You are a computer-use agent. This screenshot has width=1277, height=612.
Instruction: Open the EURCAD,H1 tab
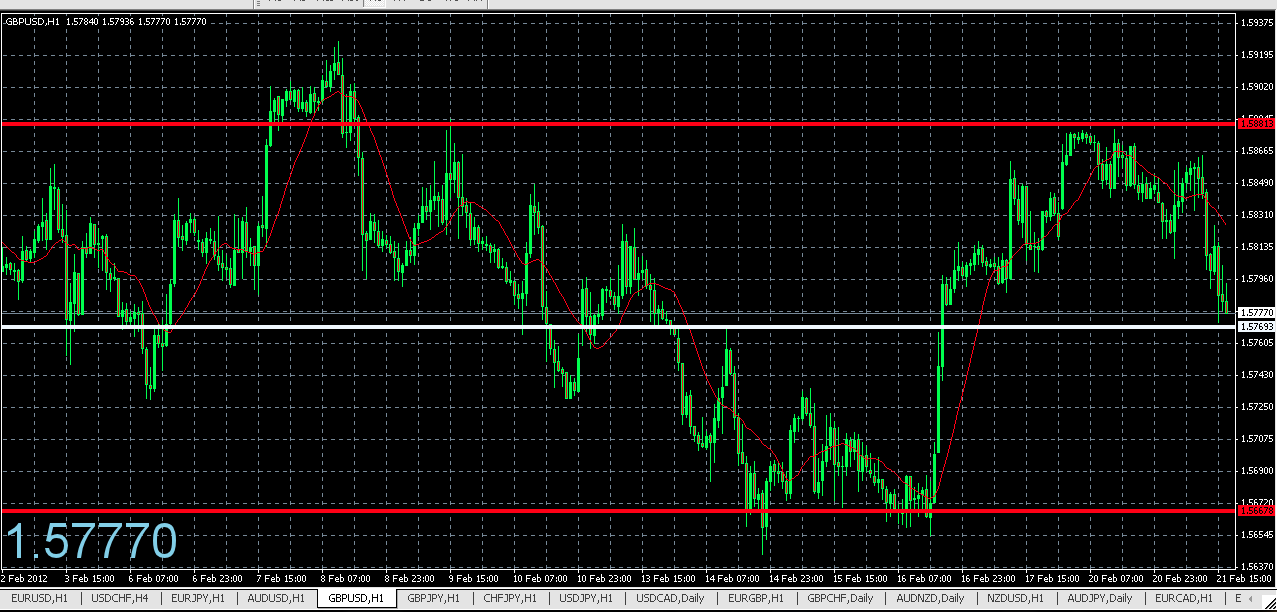(x=1184, y=598)
